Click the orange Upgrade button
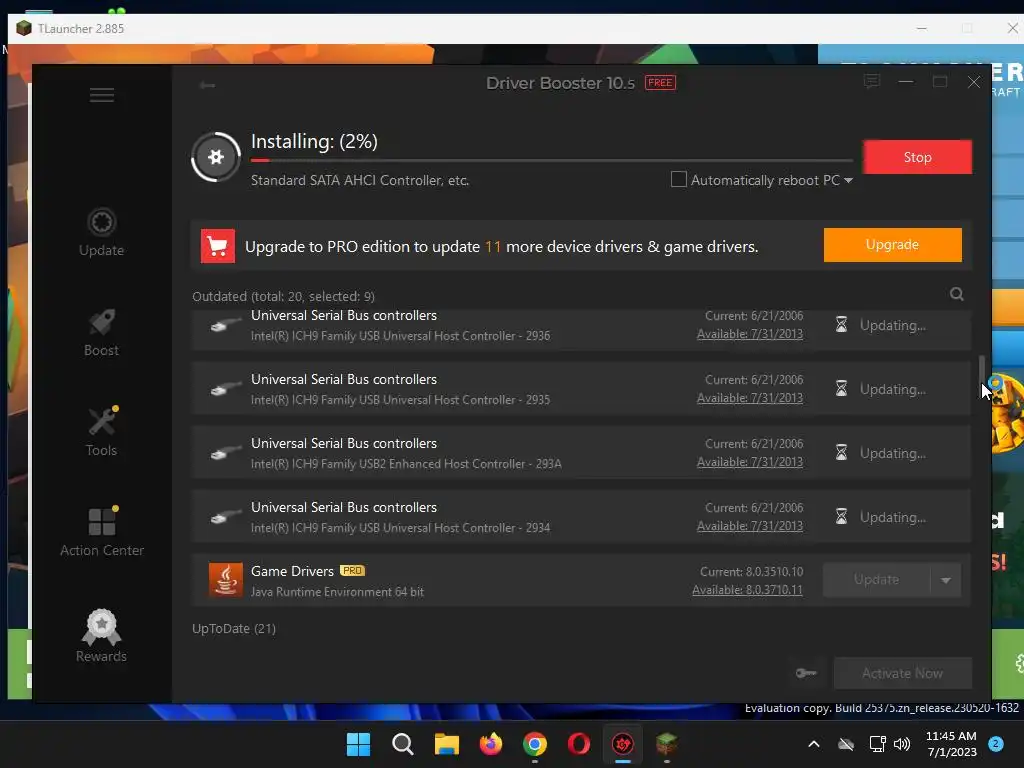 (892, 245)
